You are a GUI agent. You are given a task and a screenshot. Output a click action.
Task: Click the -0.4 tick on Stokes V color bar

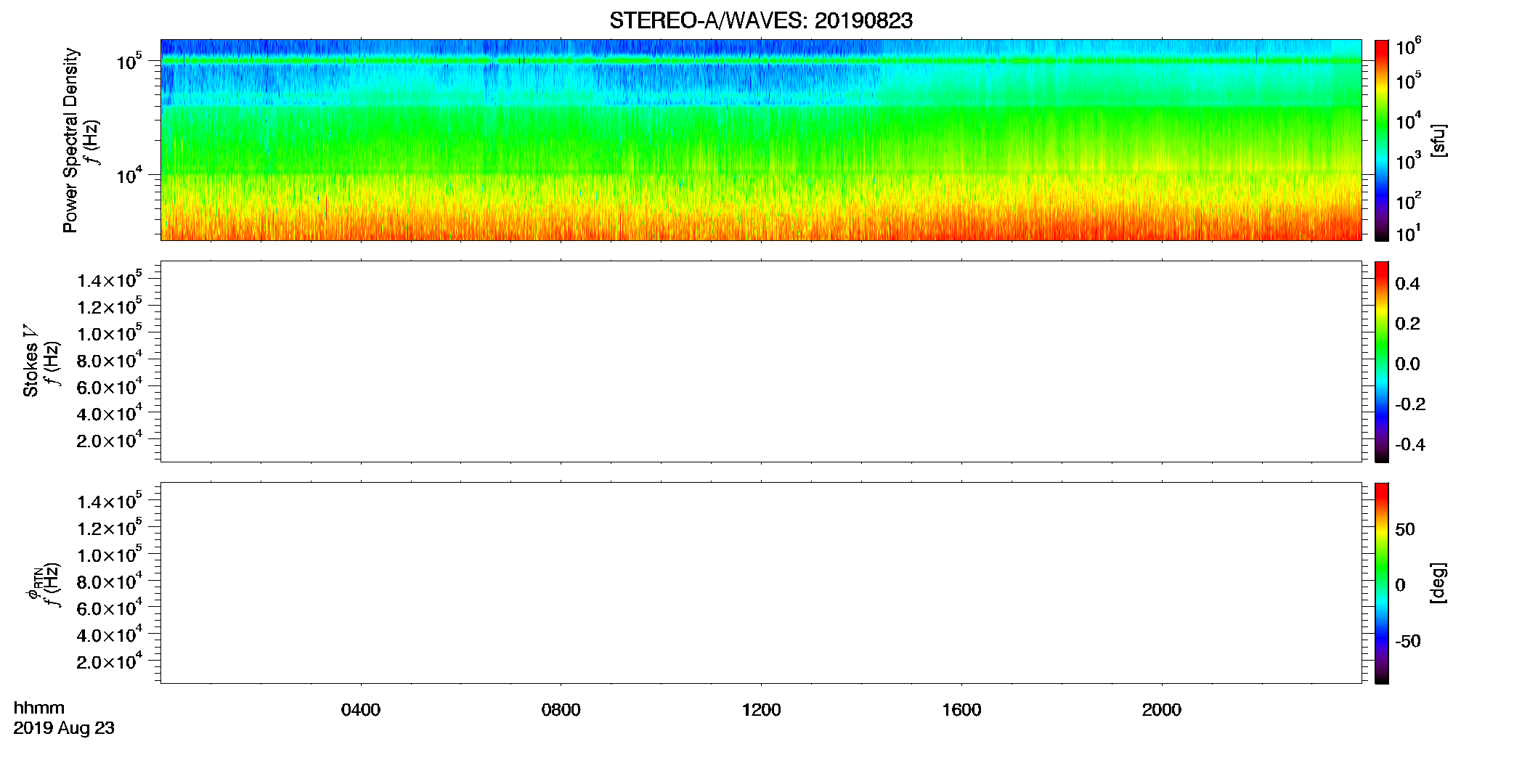[1410, 445]
